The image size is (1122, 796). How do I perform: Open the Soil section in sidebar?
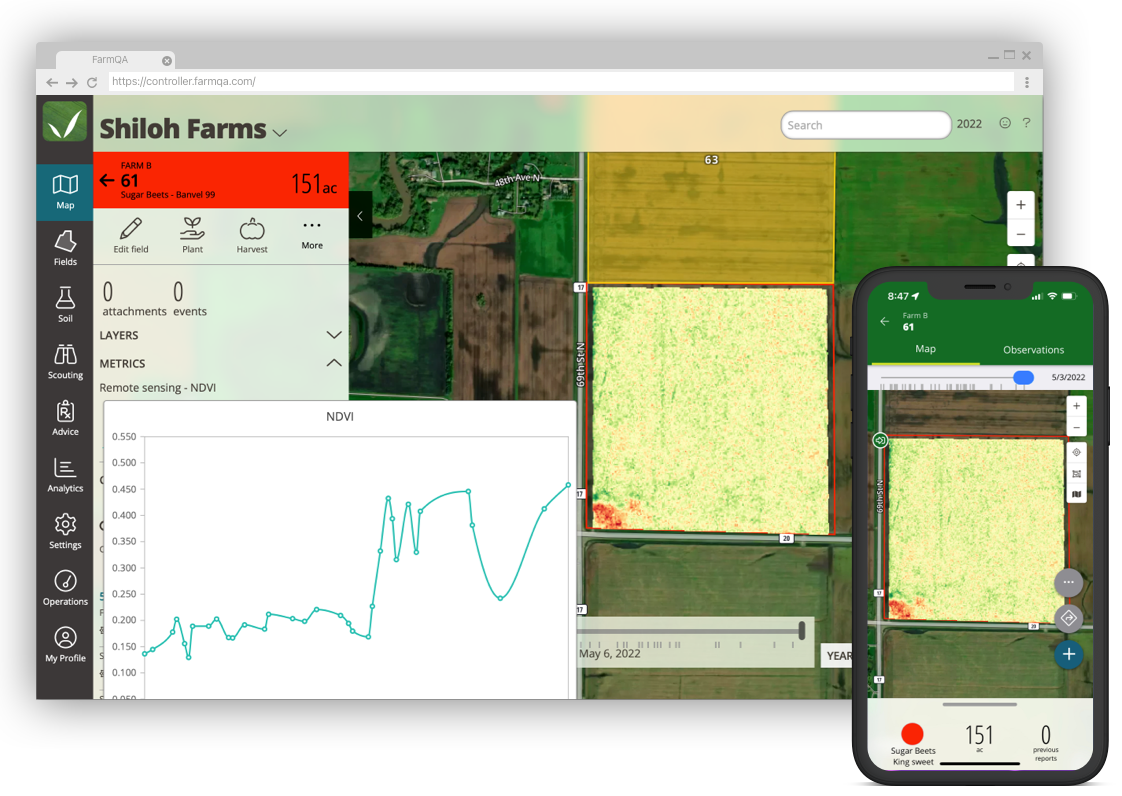(x=65, y=304)
